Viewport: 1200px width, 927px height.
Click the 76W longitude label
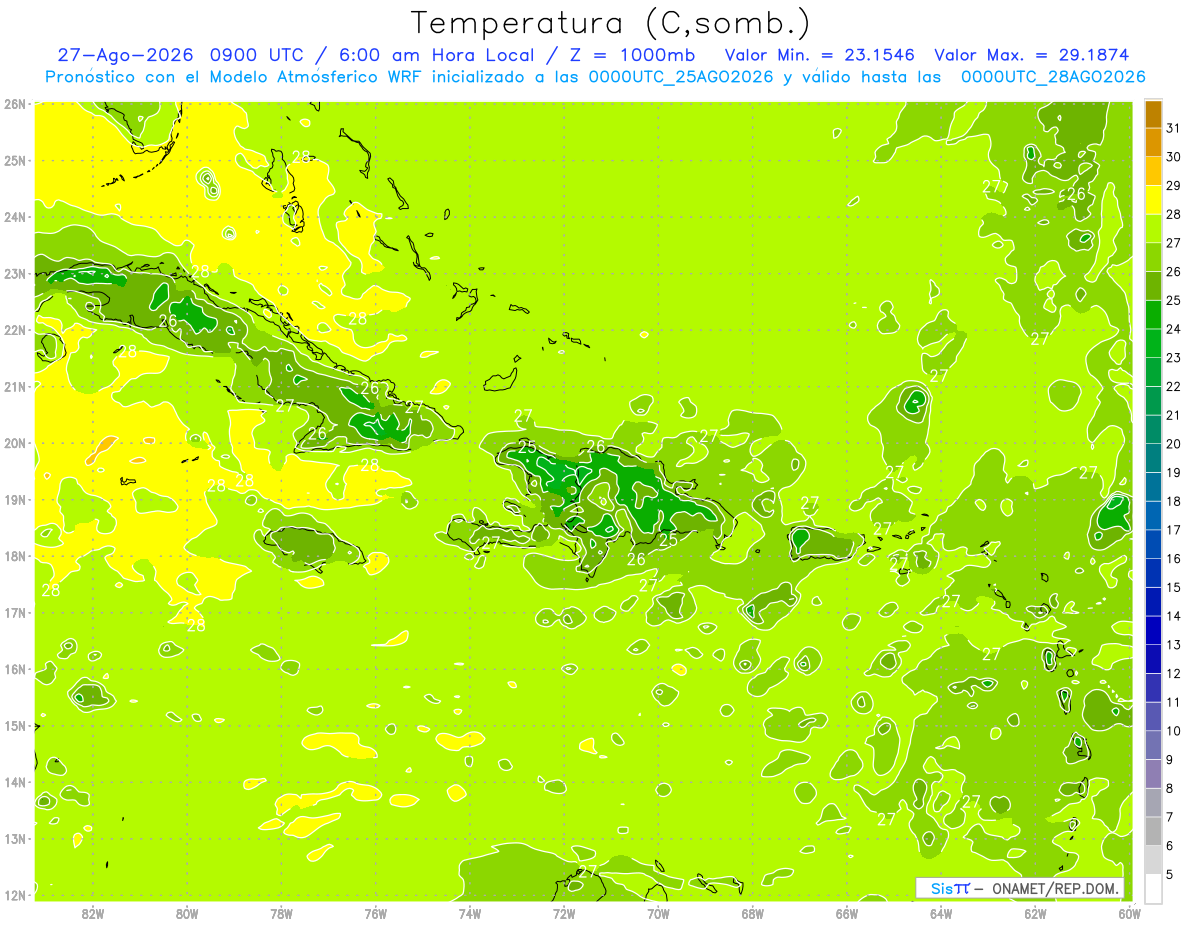(376, 913)
